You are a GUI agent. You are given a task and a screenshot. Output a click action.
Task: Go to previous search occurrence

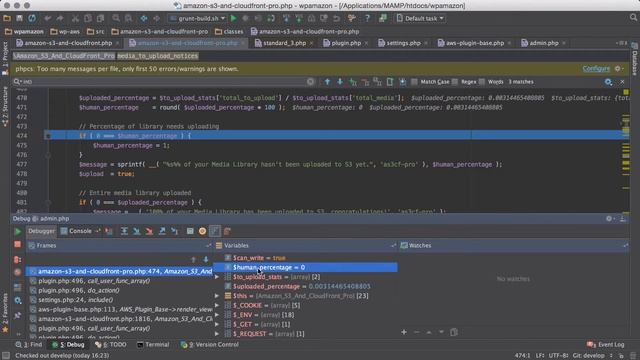pyautogui.click(x=327, y=82)
